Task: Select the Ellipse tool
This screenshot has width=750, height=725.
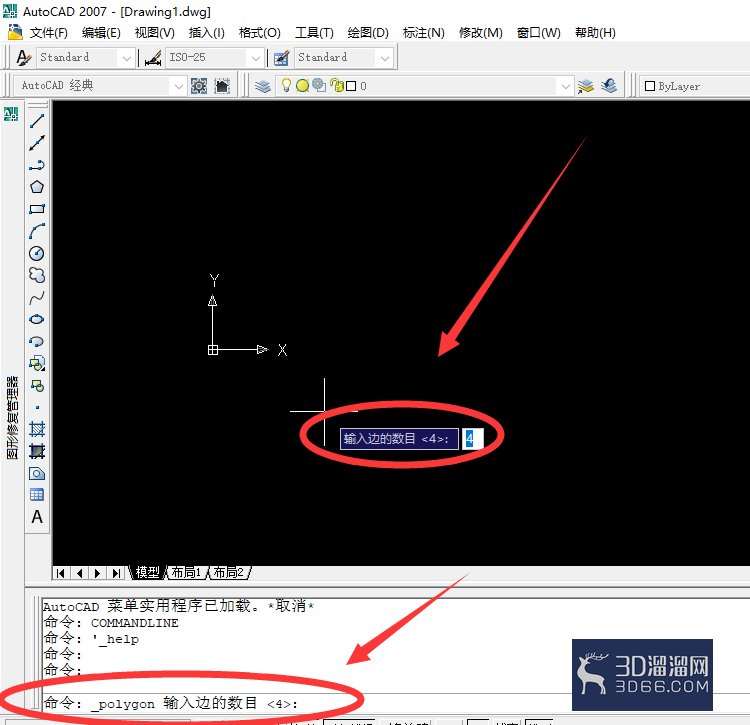Action: point(37,319)
